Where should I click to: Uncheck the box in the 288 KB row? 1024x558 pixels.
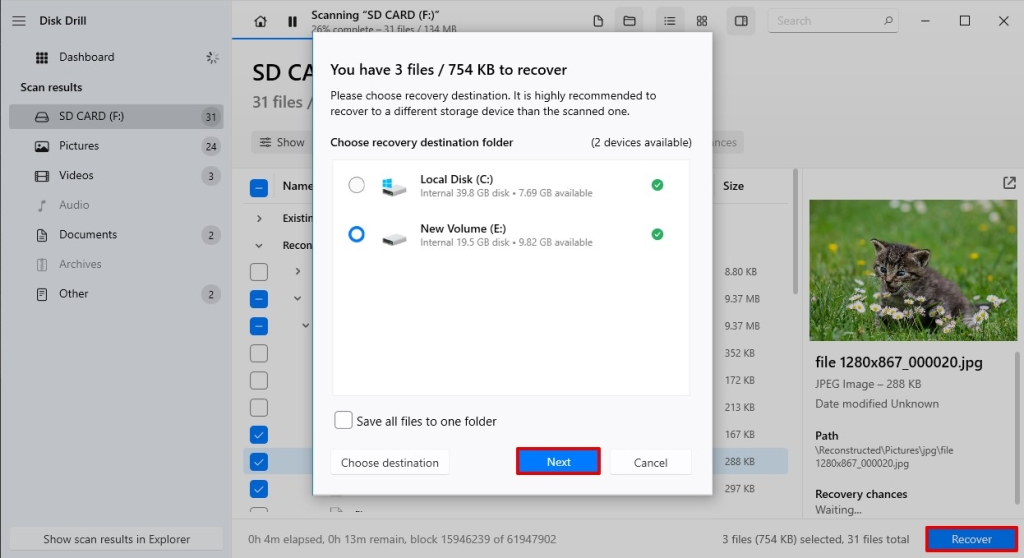point(259,462)
